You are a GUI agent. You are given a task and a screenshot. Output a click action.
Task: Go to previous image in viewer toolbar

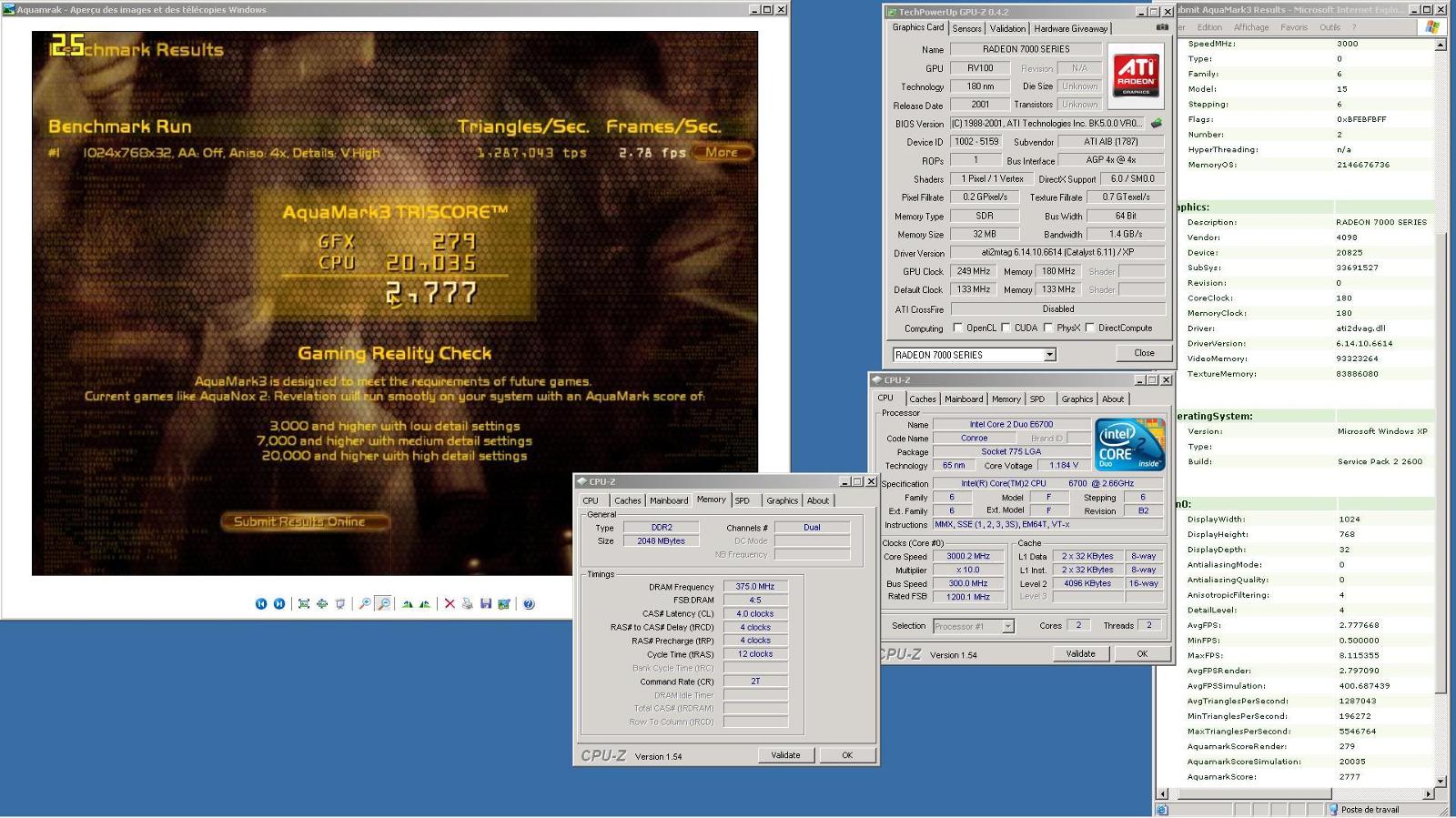click(261, 603)
